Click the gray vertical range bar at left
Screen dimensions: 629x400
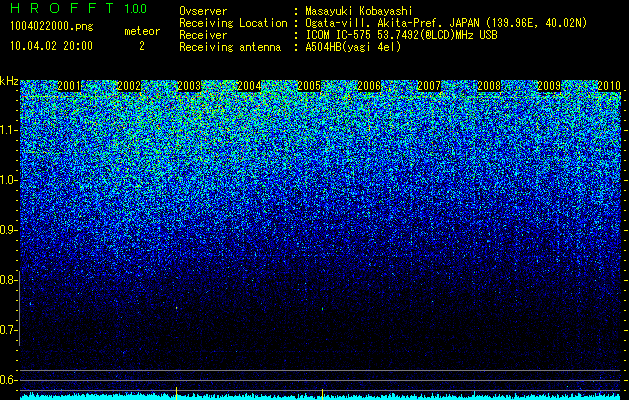tap(19, 308)
